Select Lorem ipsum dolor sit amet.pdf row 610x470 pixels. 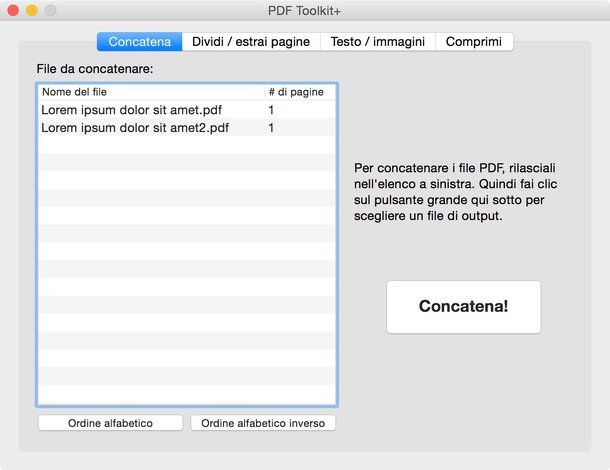(x=187, y=110)
